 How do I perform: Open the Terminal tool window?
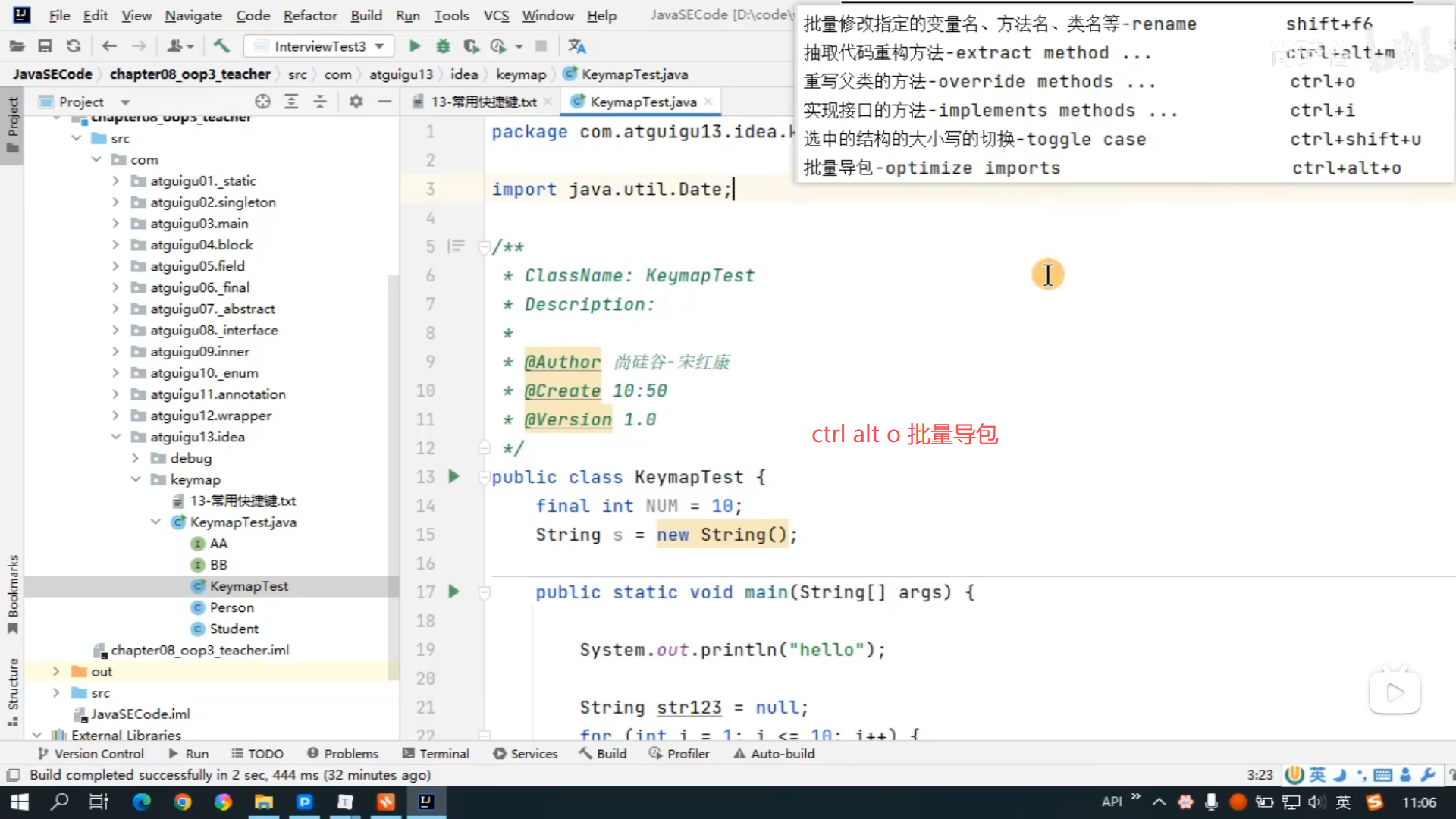point(436,753)
